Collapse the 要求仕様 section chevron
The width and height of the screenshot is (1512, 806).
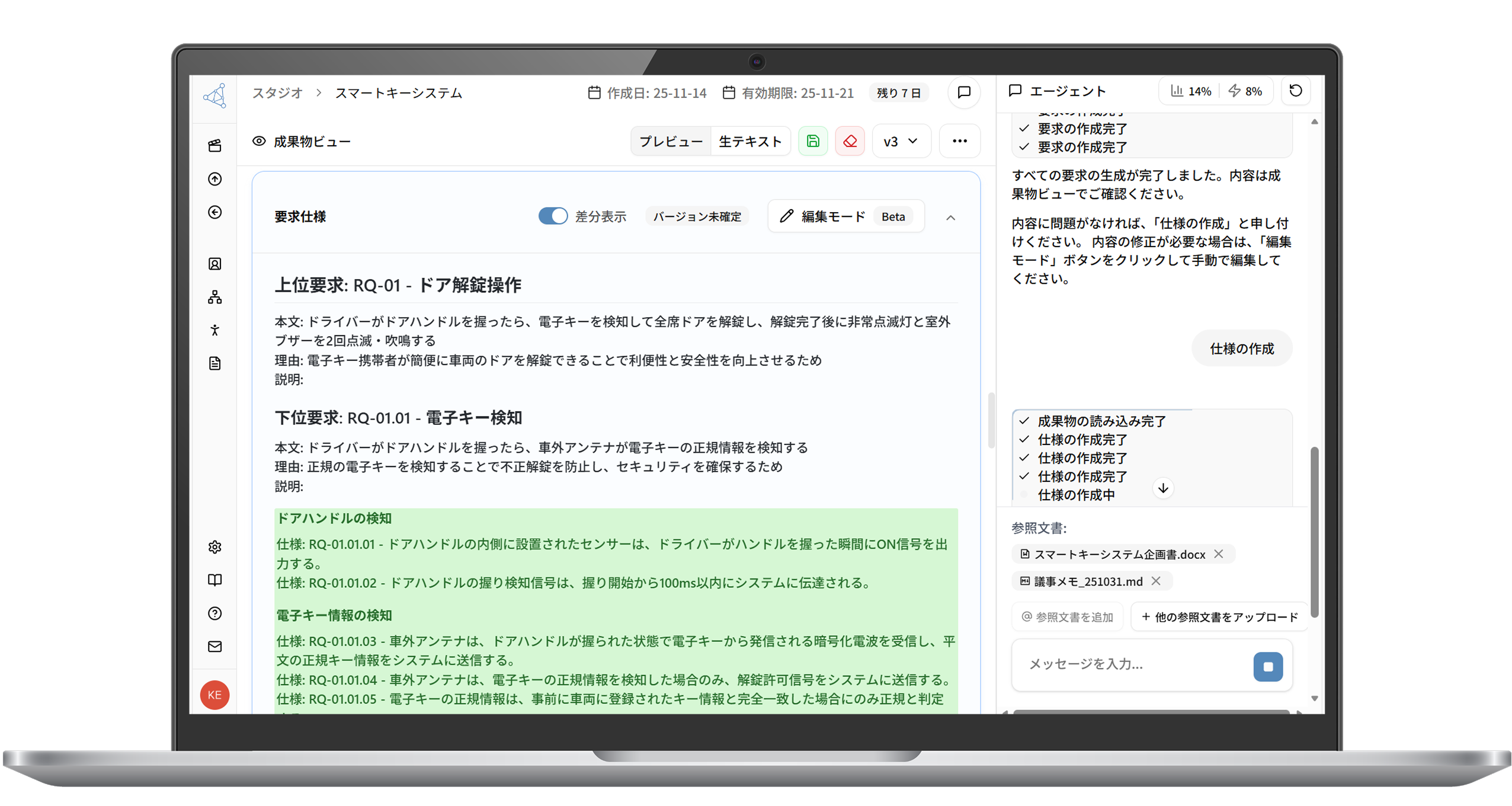coord(950,218)
